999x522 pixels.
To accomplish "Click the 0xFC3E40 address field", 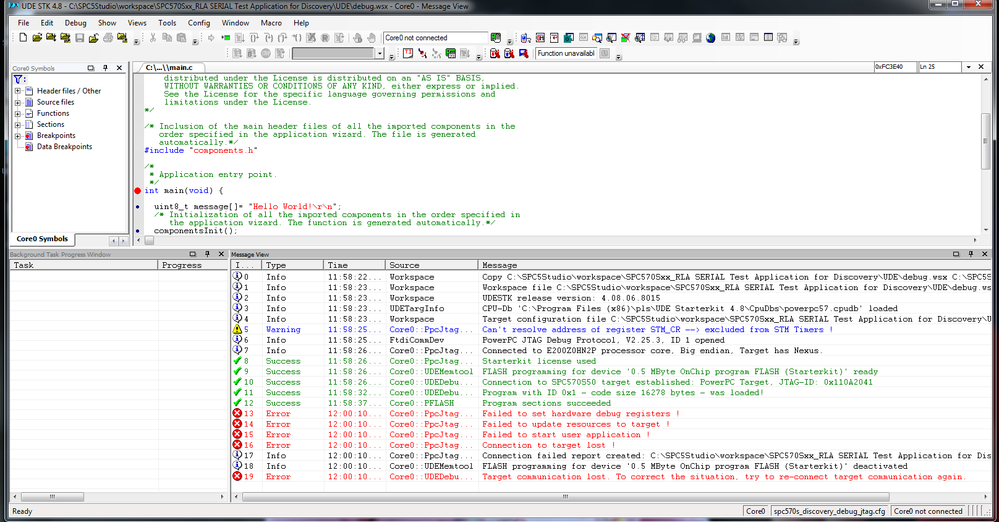I will tap(895, 67).
